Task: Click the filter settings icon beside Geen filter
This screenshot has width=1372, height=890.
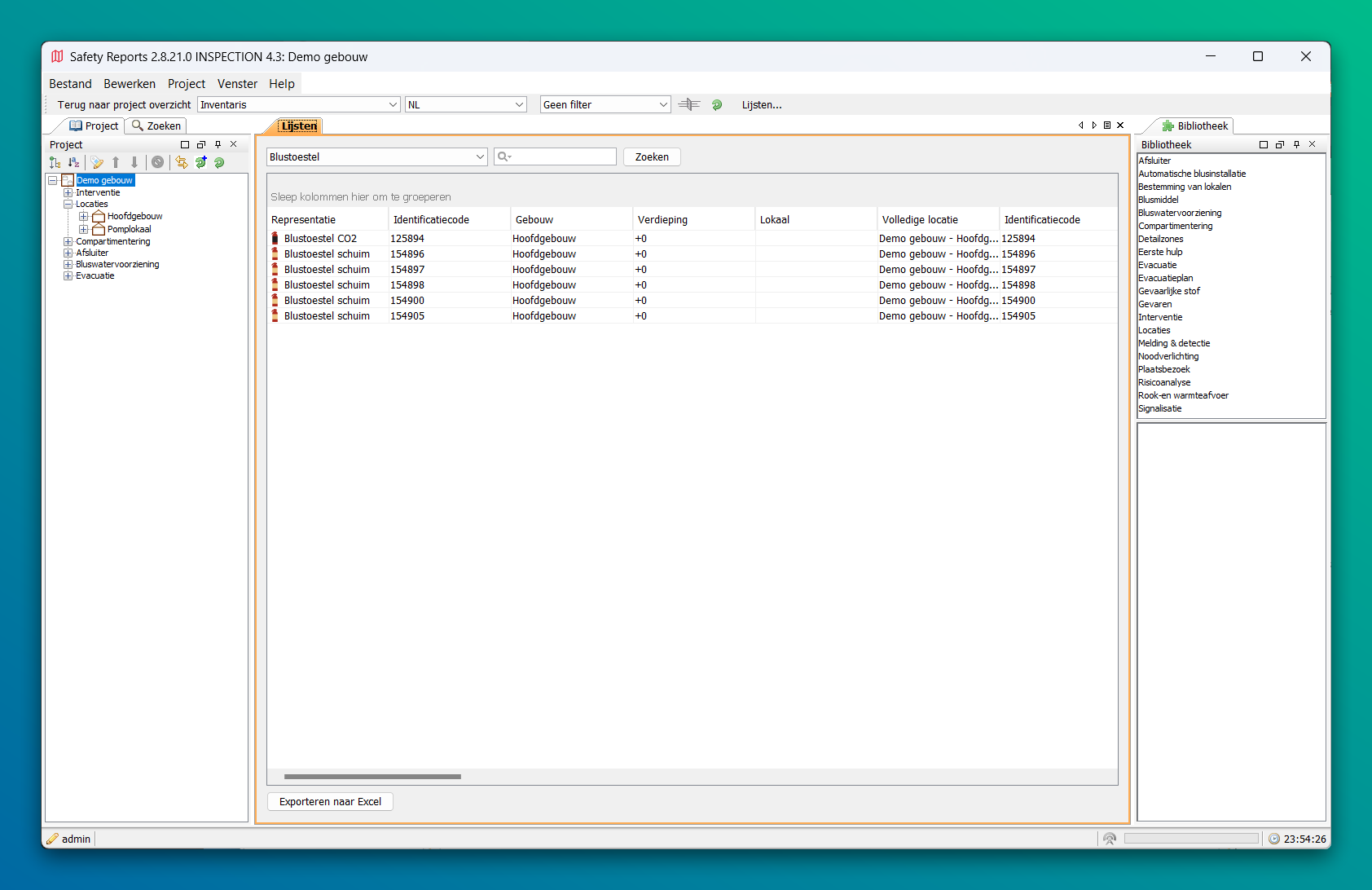Action: (689, 104)
